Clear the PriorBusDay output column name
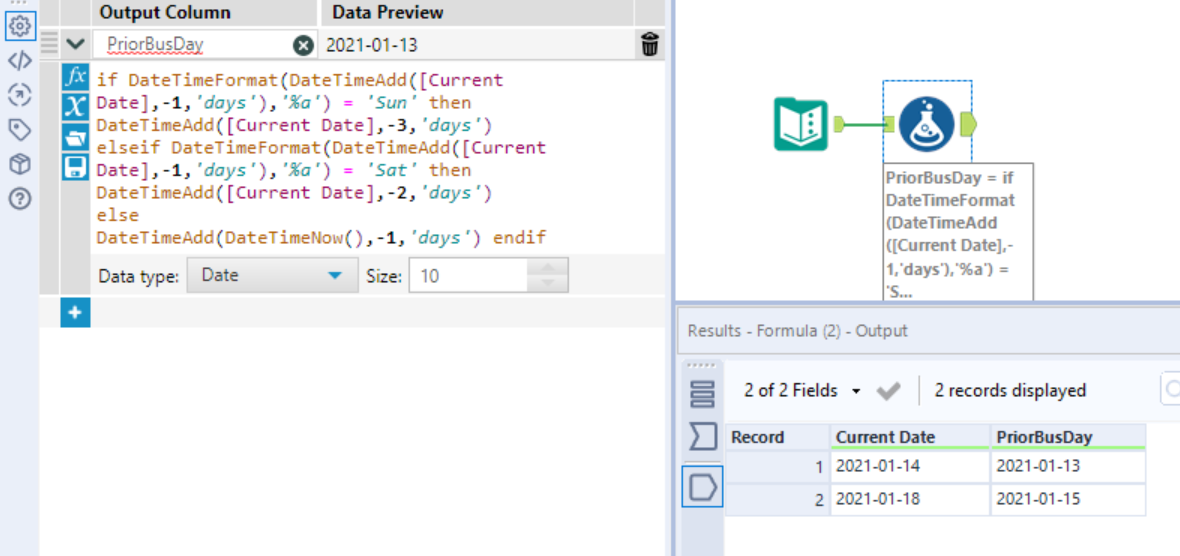 (x=302, y=45)
